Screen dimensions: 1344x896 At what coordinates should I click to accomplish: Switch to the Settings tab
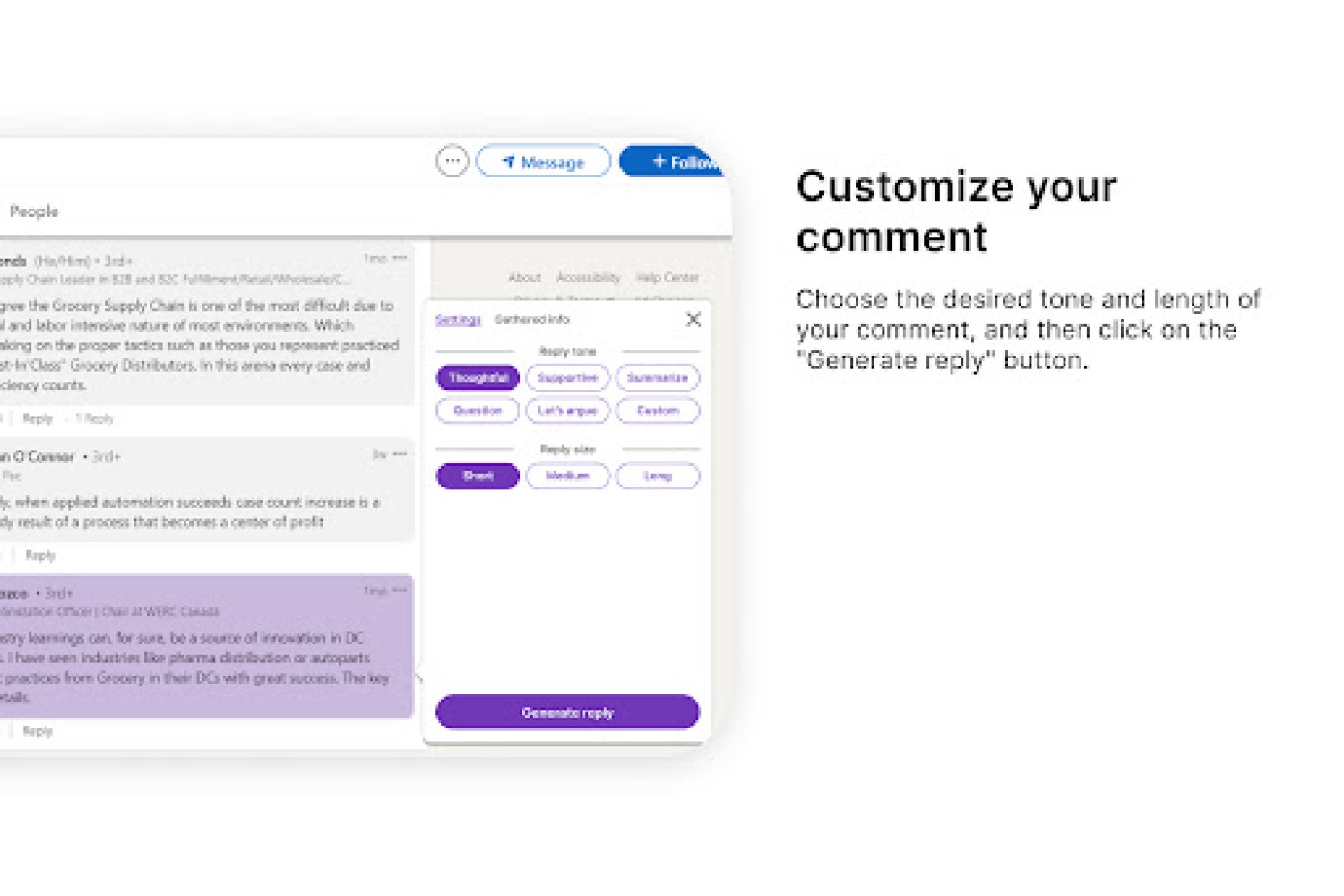point(458,320)
